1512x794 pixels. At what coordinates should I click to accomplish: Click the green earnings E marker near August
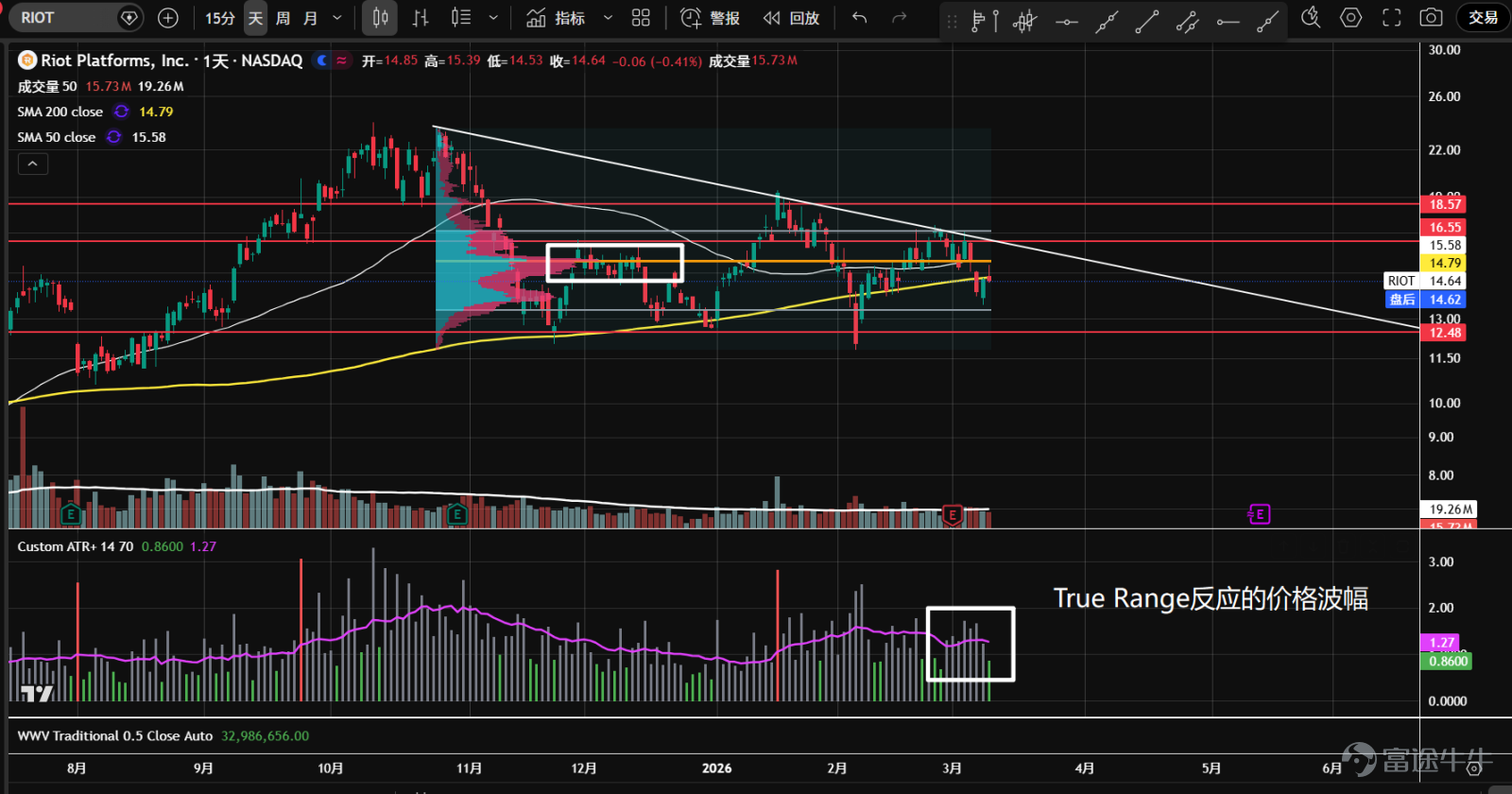coord(70,515)
